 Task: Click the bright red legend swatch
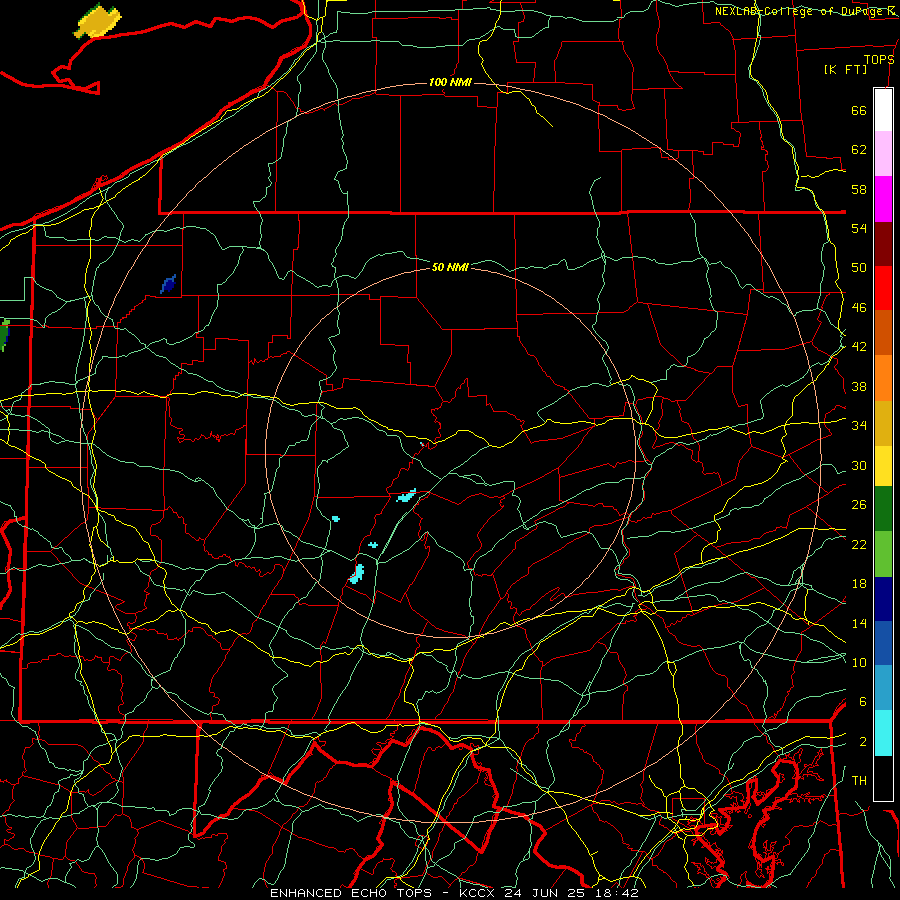tap(883, 288)
